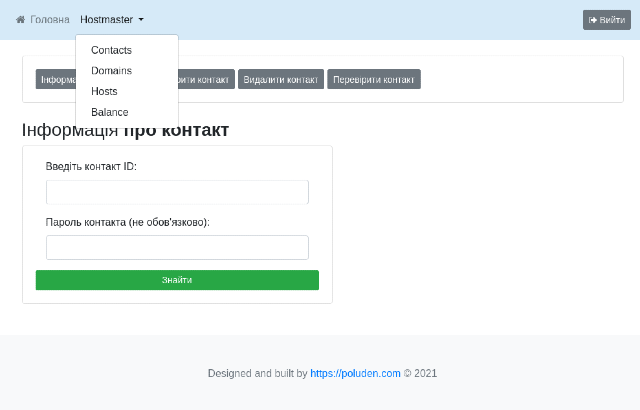
Task: Choose Domains in the dropdown menu
Action: (111, 71)
